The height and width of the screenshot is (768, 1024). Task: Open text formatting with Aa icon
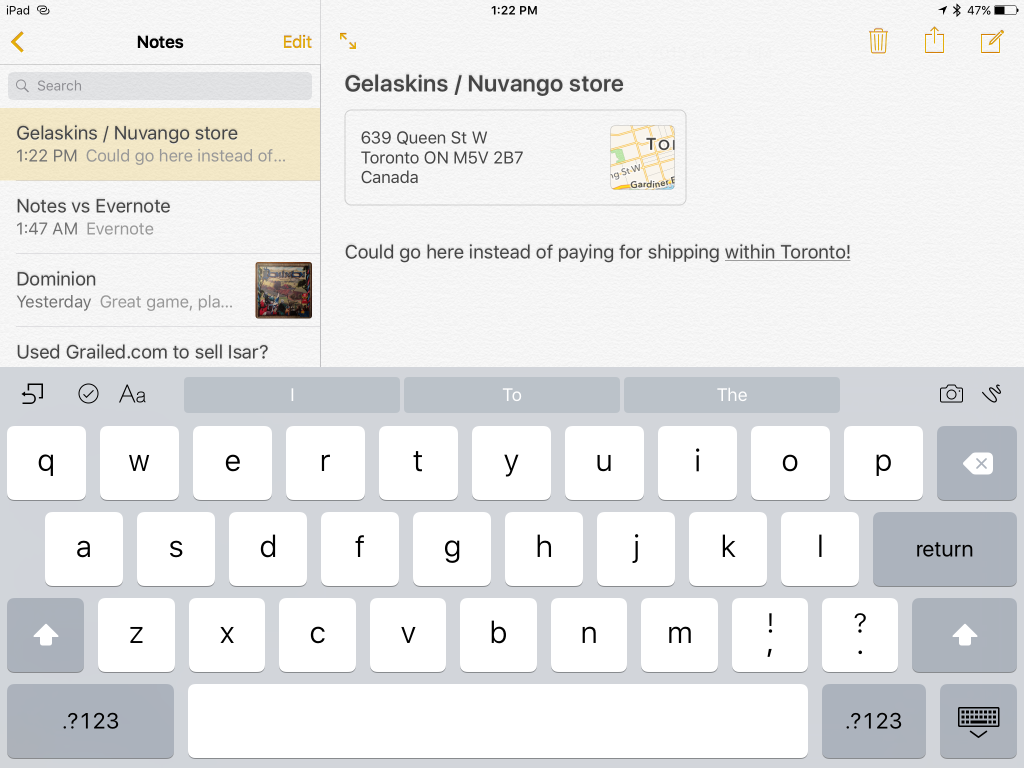pyautogui.click(x=133, y=394)
